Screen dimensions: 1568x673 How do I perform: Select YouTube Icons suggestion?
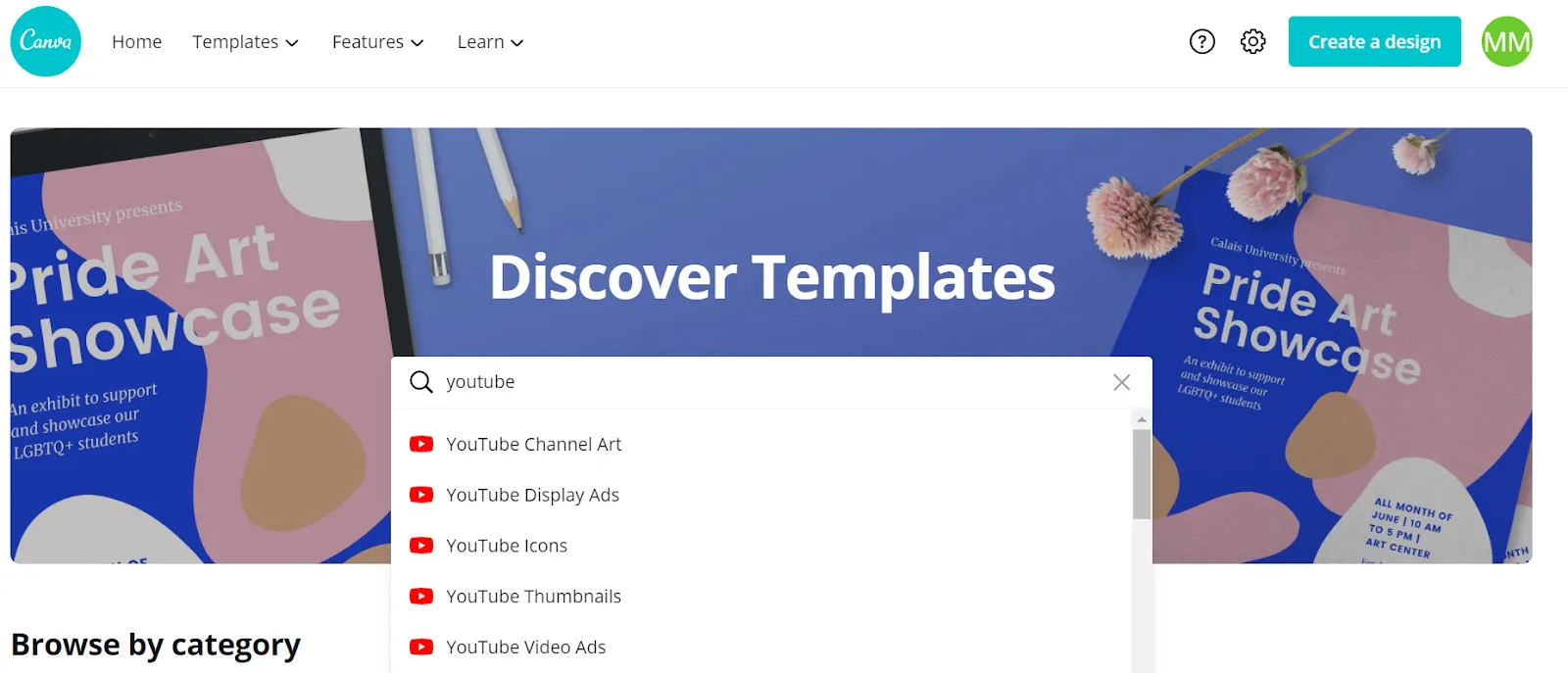tap(760, 546)
